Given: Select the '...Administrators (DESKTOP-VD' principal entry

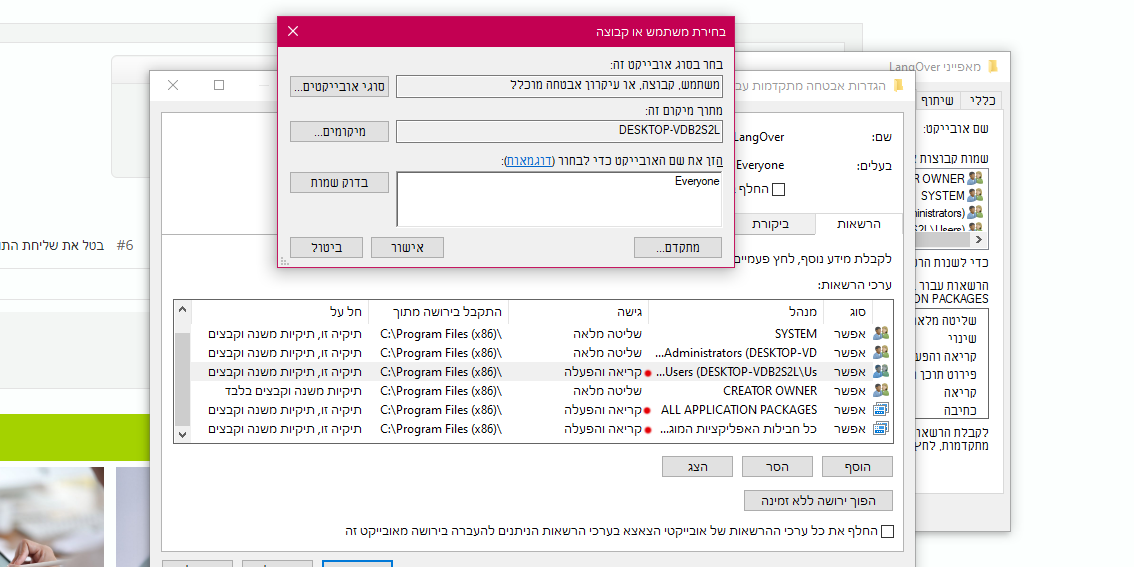Looking at the screenshot, I should coord(736,353).
